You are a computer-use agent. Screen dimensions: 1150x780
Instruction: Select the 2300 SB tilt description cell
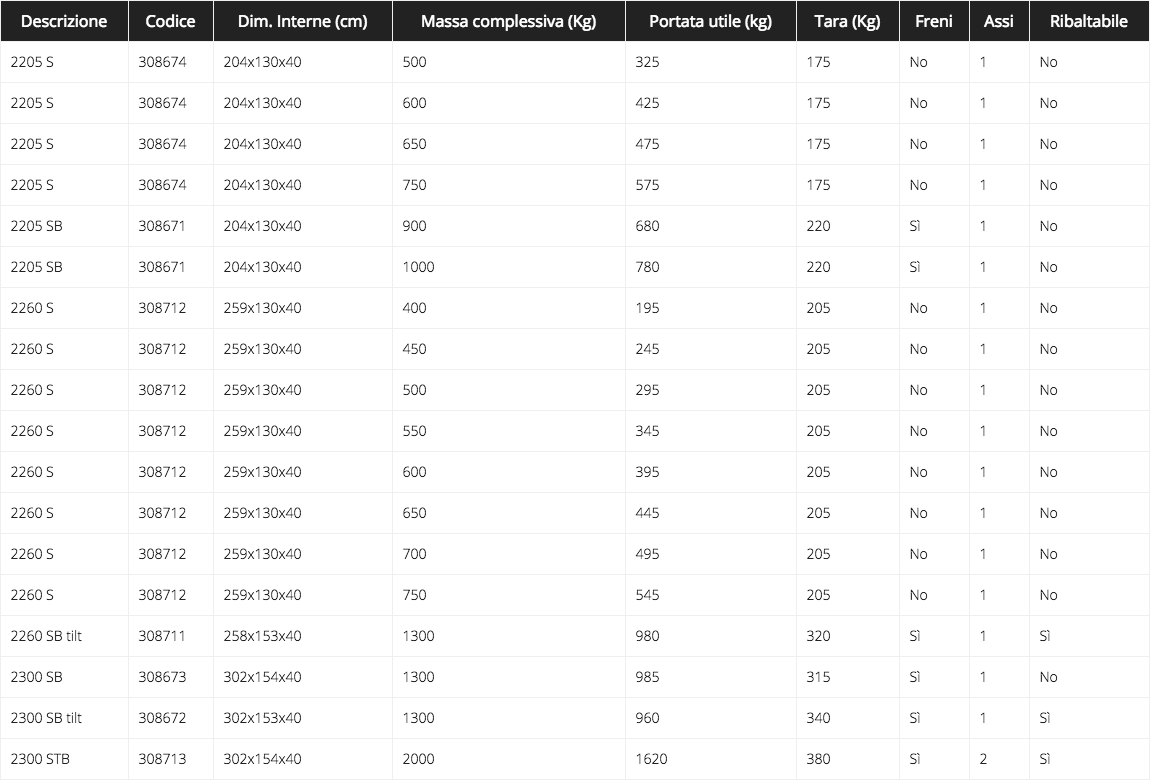click(46, 718)
